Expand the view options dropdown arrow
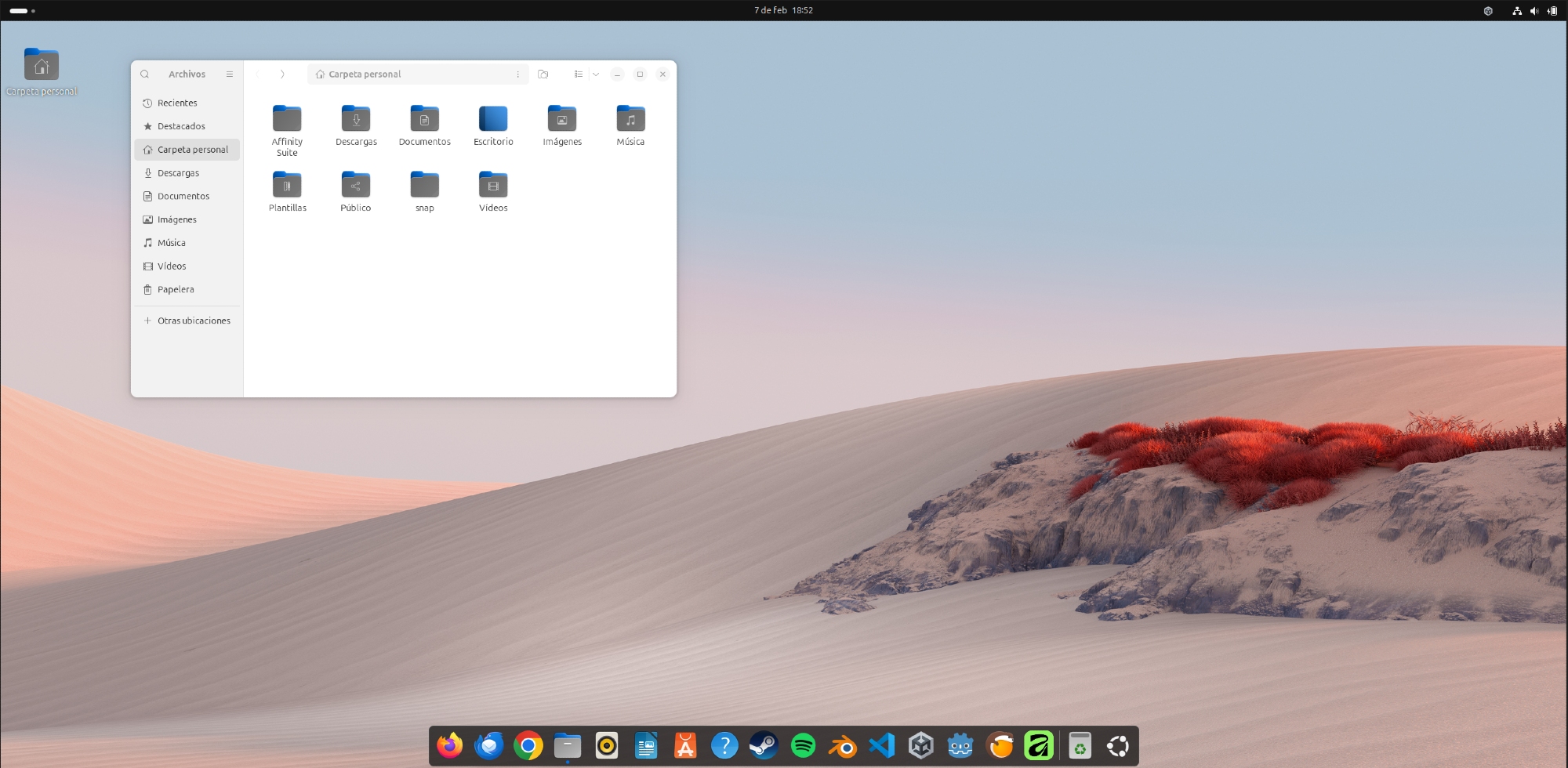Viewport: 1568px width, 768px height. (x=596, y=74)
